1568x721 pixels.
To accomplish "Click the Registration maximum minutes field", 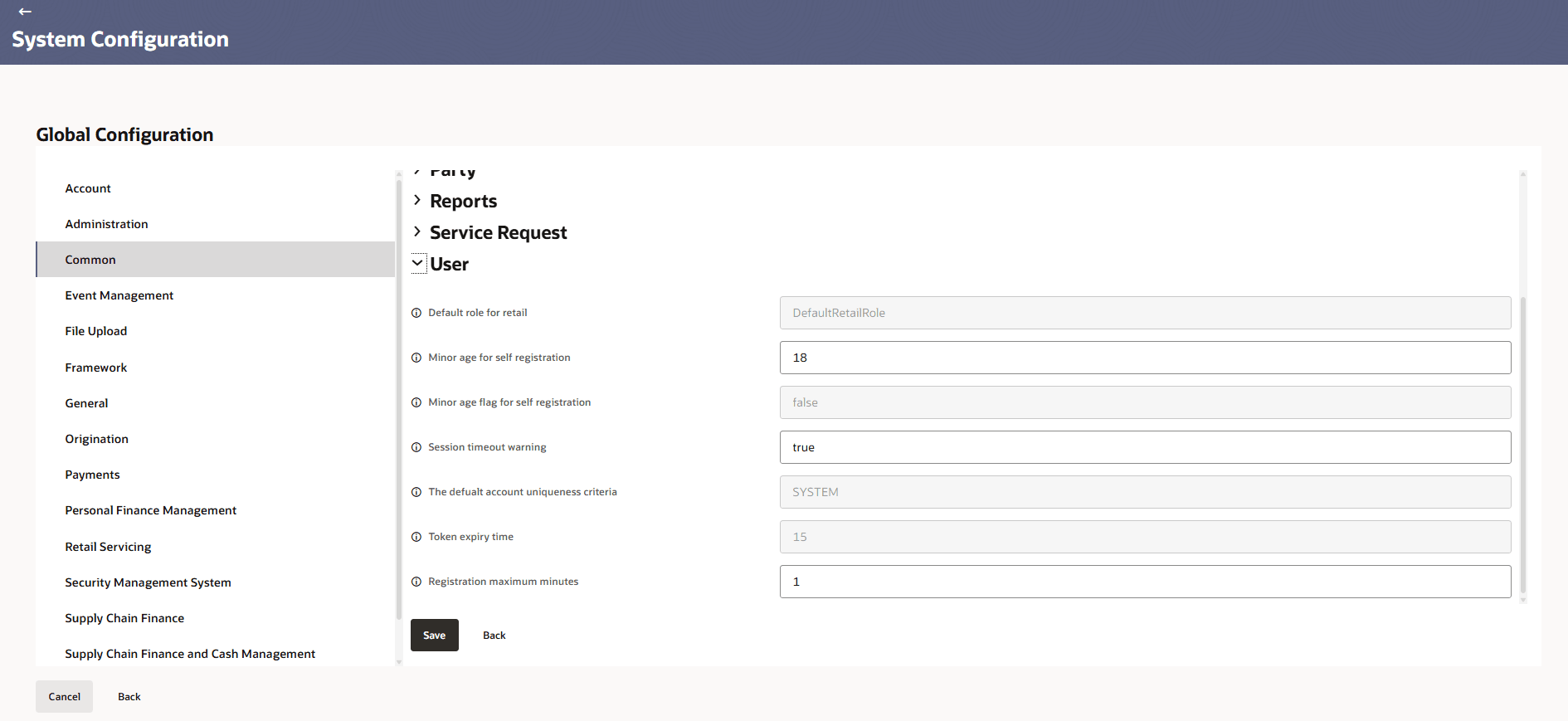I will click(x=1146, y=582).
